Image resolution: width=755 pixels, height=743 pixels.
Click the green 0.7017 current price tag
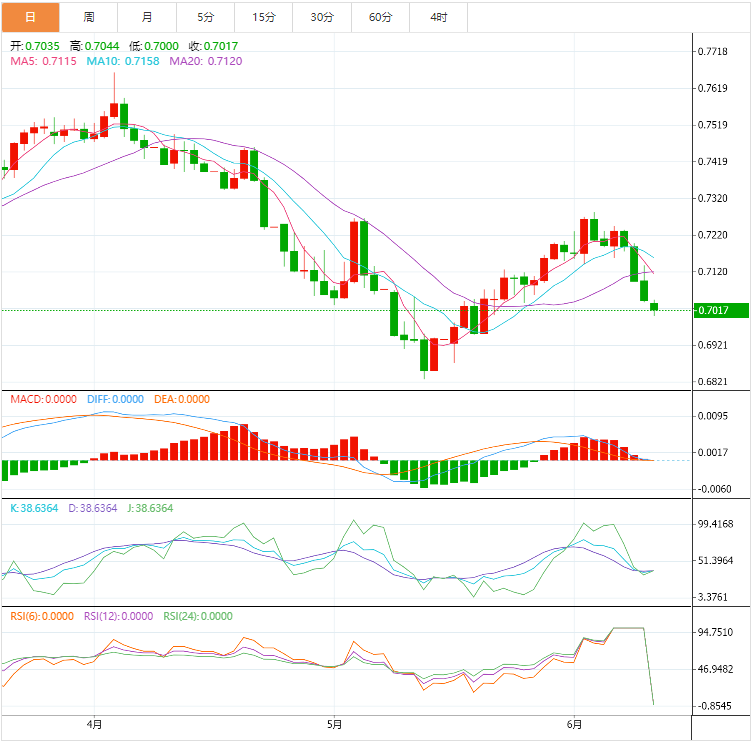click(721, 310)
